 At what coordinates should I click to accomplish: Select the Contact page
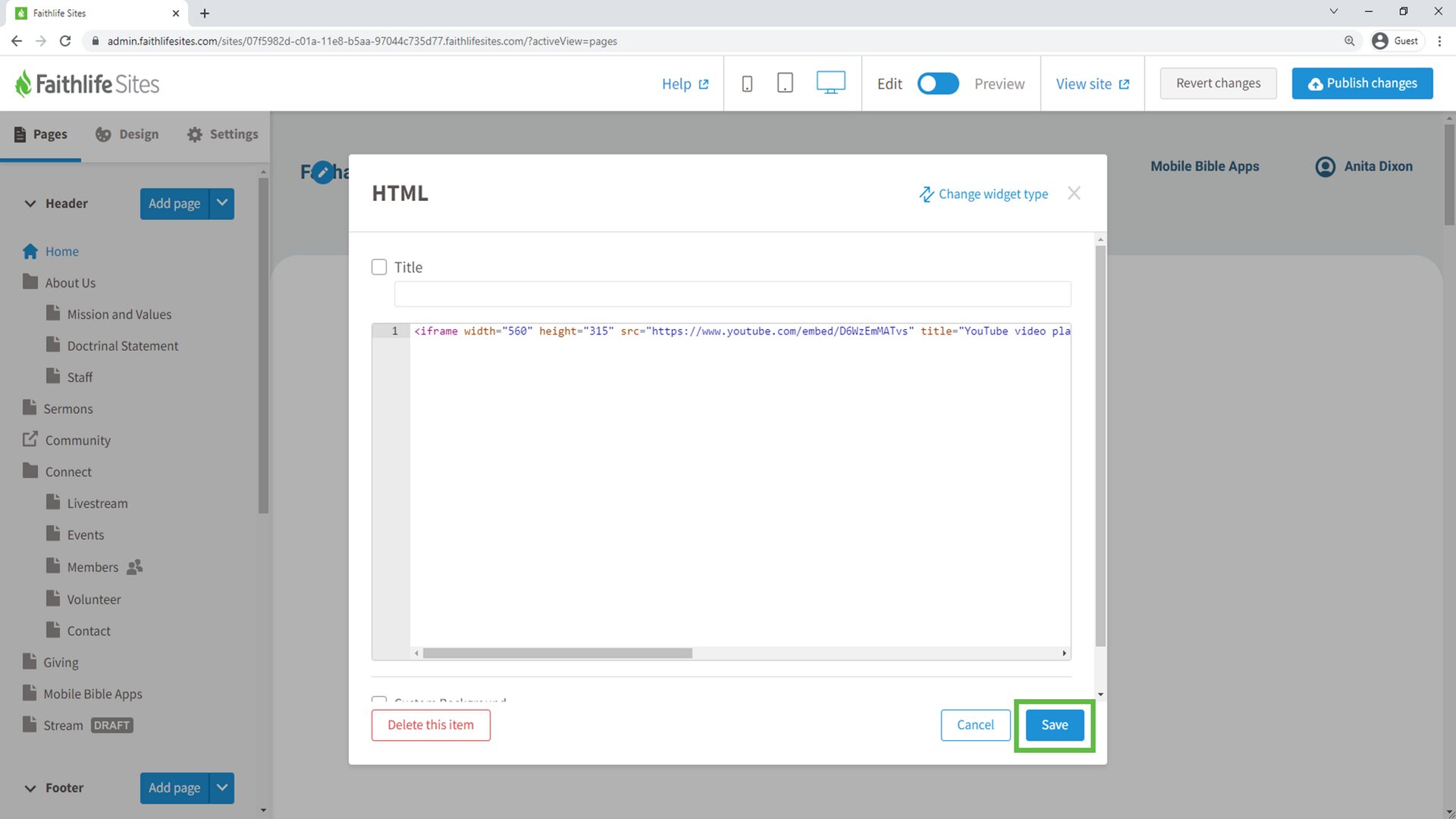89,631
